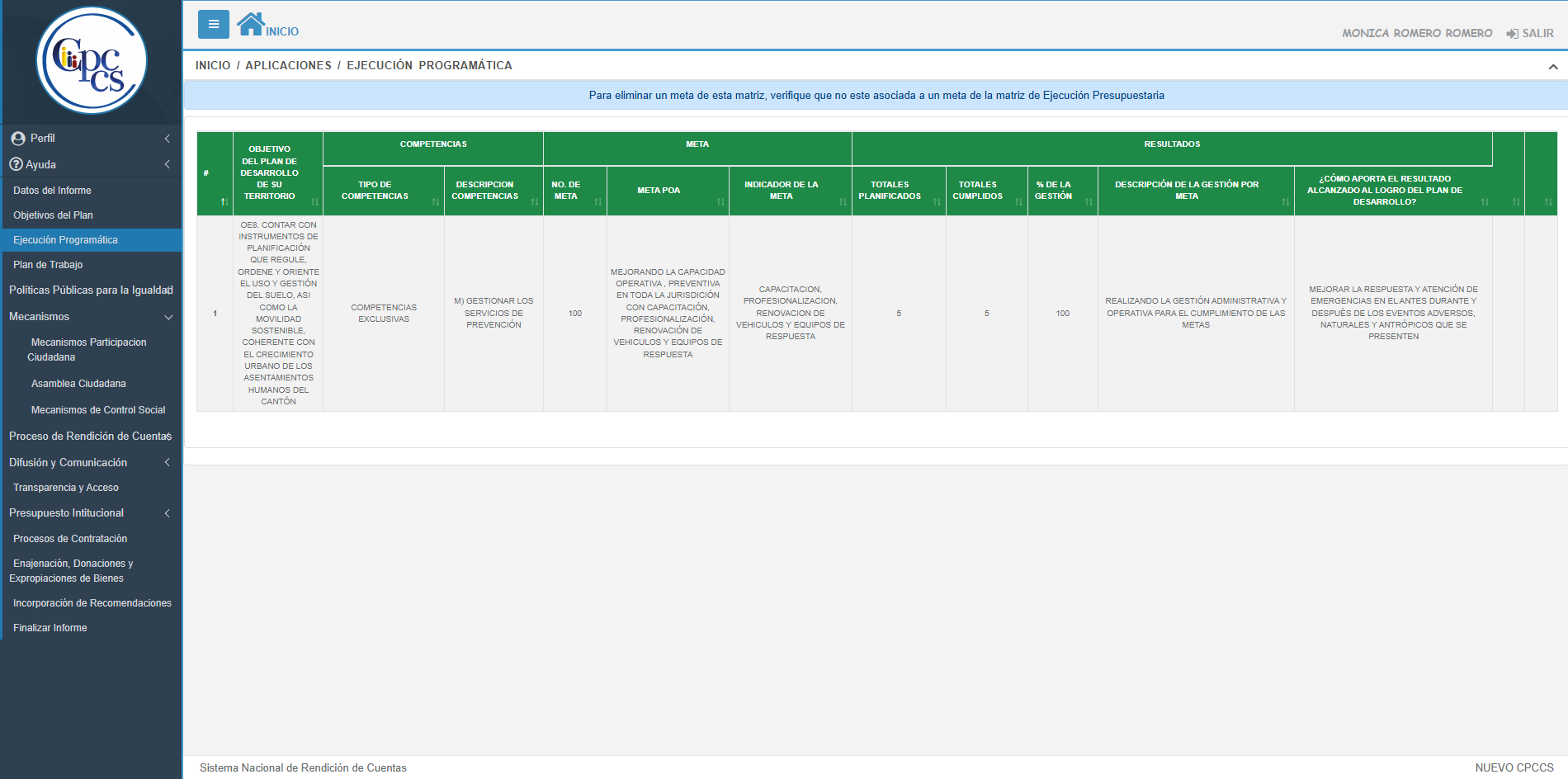Click the home INICIO icon
Image resolution: width=1568 pixels, height=779 pixels.
click(x=251, y=25)
